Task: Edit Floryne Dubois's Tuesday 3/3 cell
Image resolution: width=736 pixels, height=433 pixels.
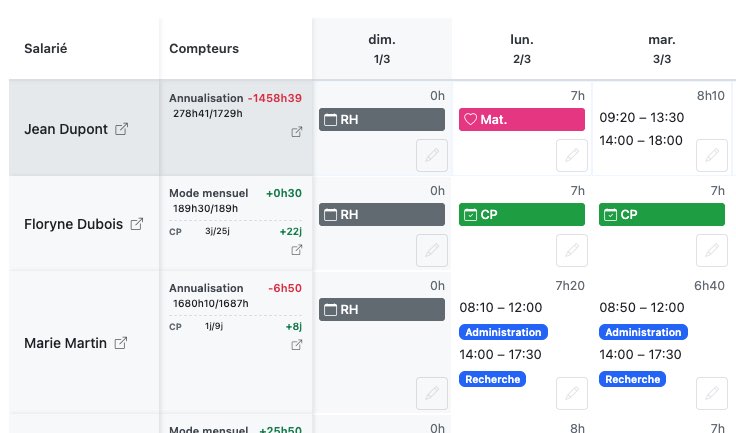Action: [711, 250]
